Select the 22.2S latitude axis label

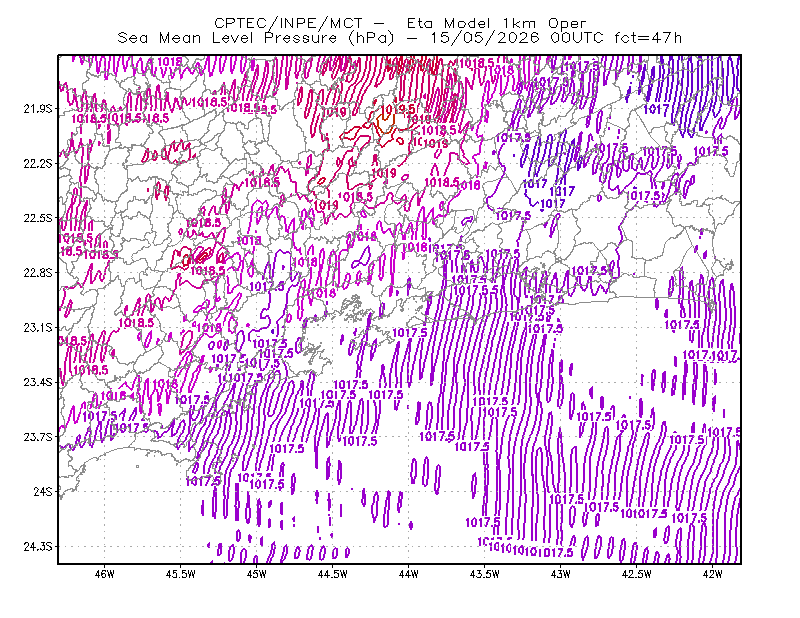[x=38, y=163]
